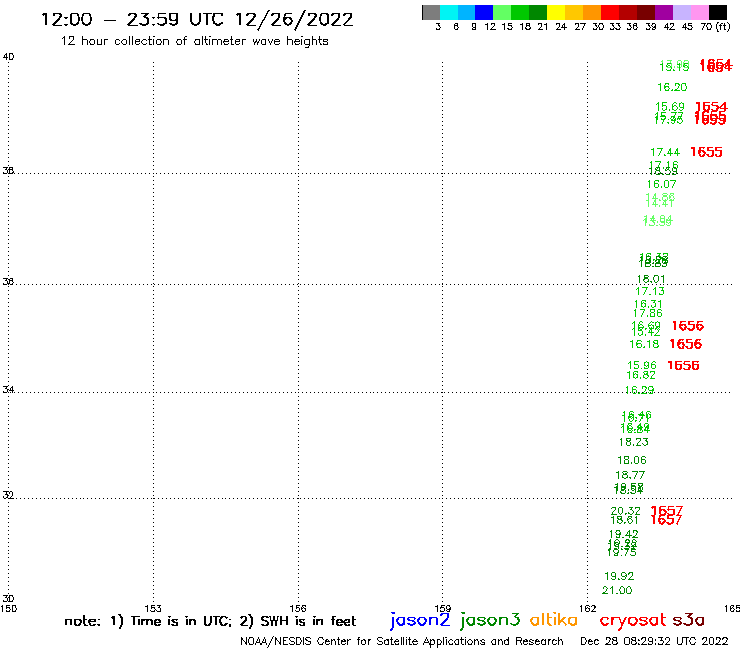Screen dimensions: 740x650
Task: Click the NOAA/NESDIS Center credit line
Action: (x=402, y=642)
